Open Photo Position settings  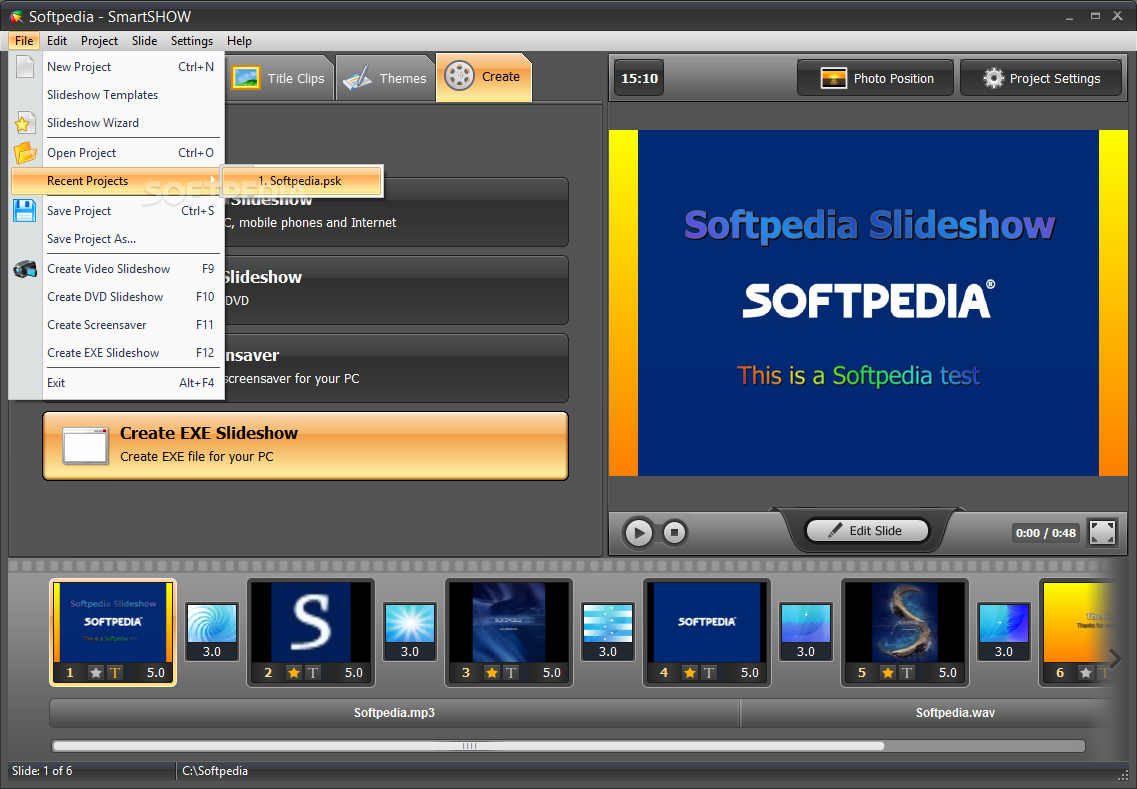pyautogui.click(x=875, y=78)
